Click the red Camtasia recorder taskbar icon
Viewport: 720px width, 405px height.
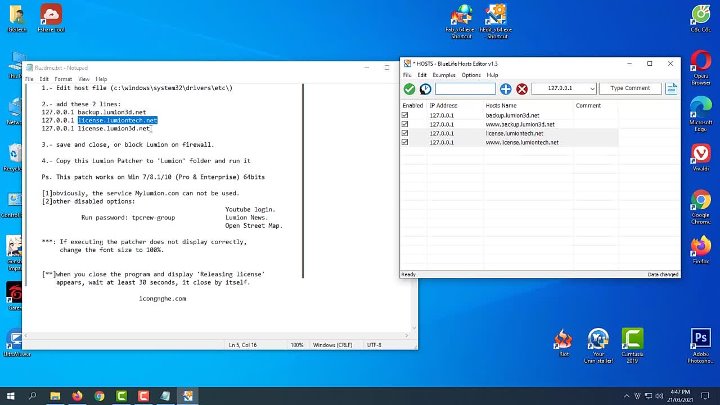143,396
